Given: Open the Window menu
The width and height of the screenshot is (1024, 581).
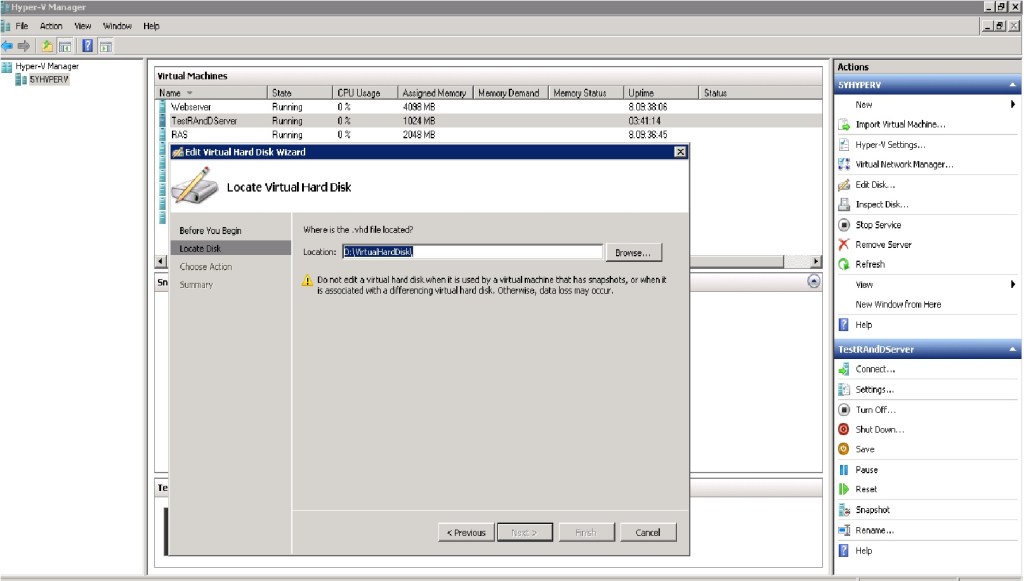Looking at the screenshot, I should point(117,26).
